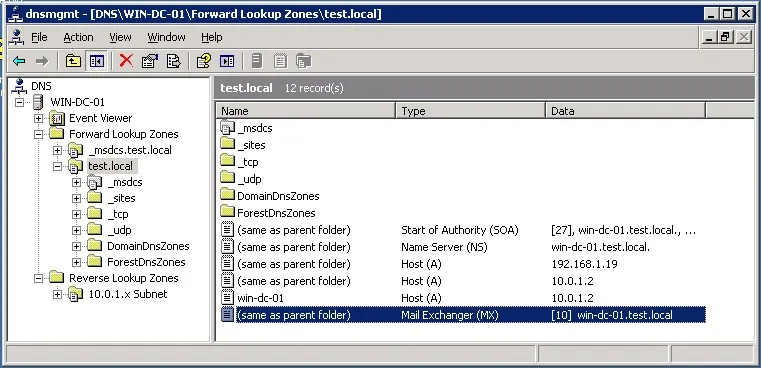Select _msdcs.test.local zone in tree

point(130,150)
